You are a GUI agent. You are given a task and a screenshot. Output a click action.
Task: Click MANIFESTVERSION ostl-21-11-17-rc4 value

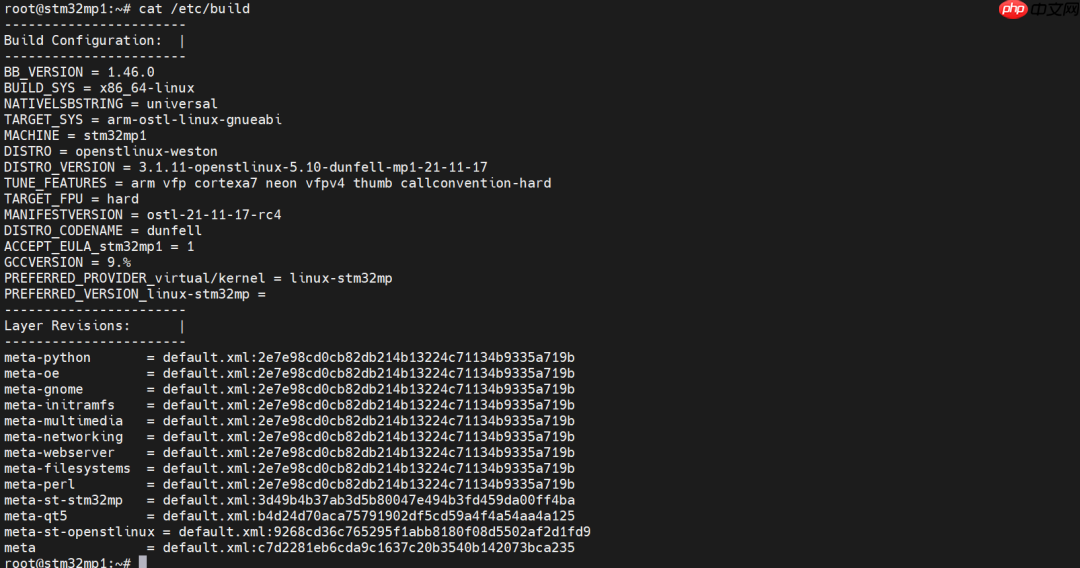point(214,215)
